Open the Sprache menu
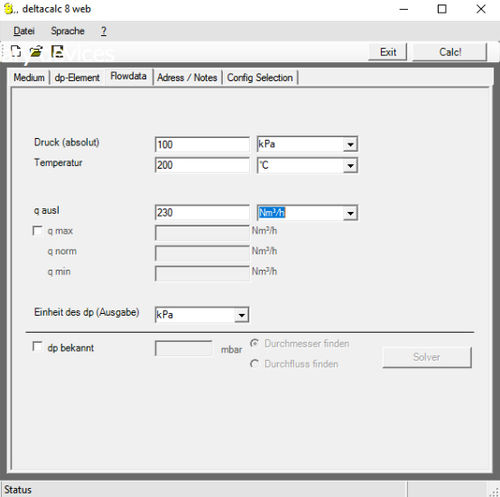Viewport: 500px width, 497px height. coord(68,31)
